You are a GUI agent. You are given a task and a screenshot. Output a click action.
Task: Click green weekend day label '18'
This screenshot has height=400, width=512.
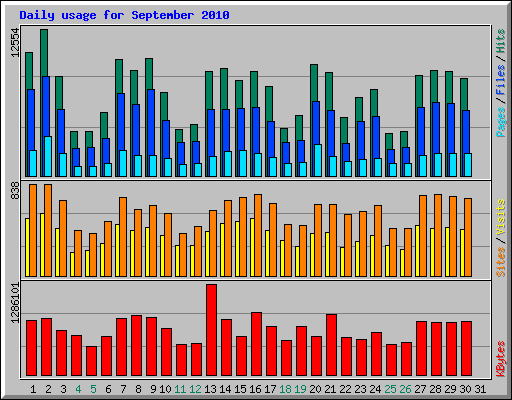tap(285, 389)
